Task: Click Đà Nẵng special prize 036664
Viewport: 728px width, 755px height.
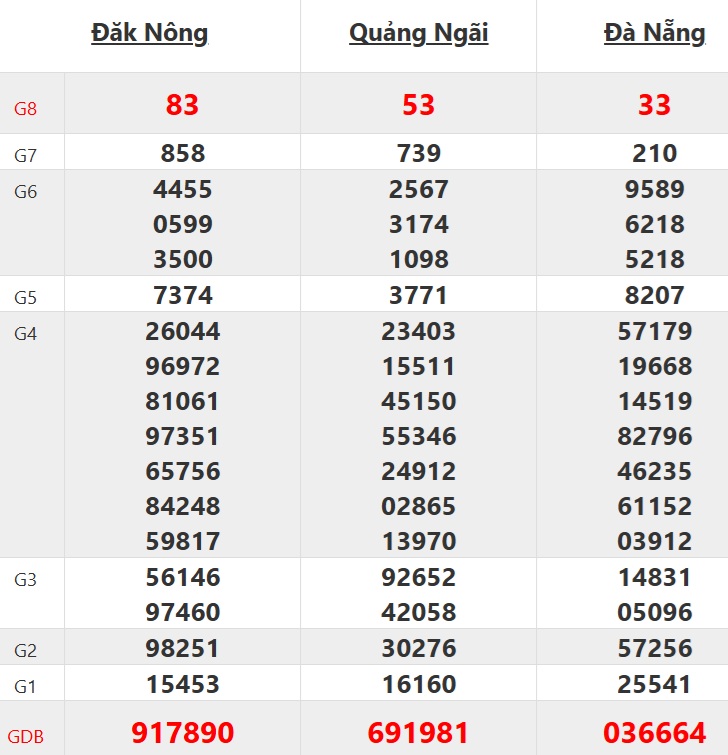Action: point(654,733)
